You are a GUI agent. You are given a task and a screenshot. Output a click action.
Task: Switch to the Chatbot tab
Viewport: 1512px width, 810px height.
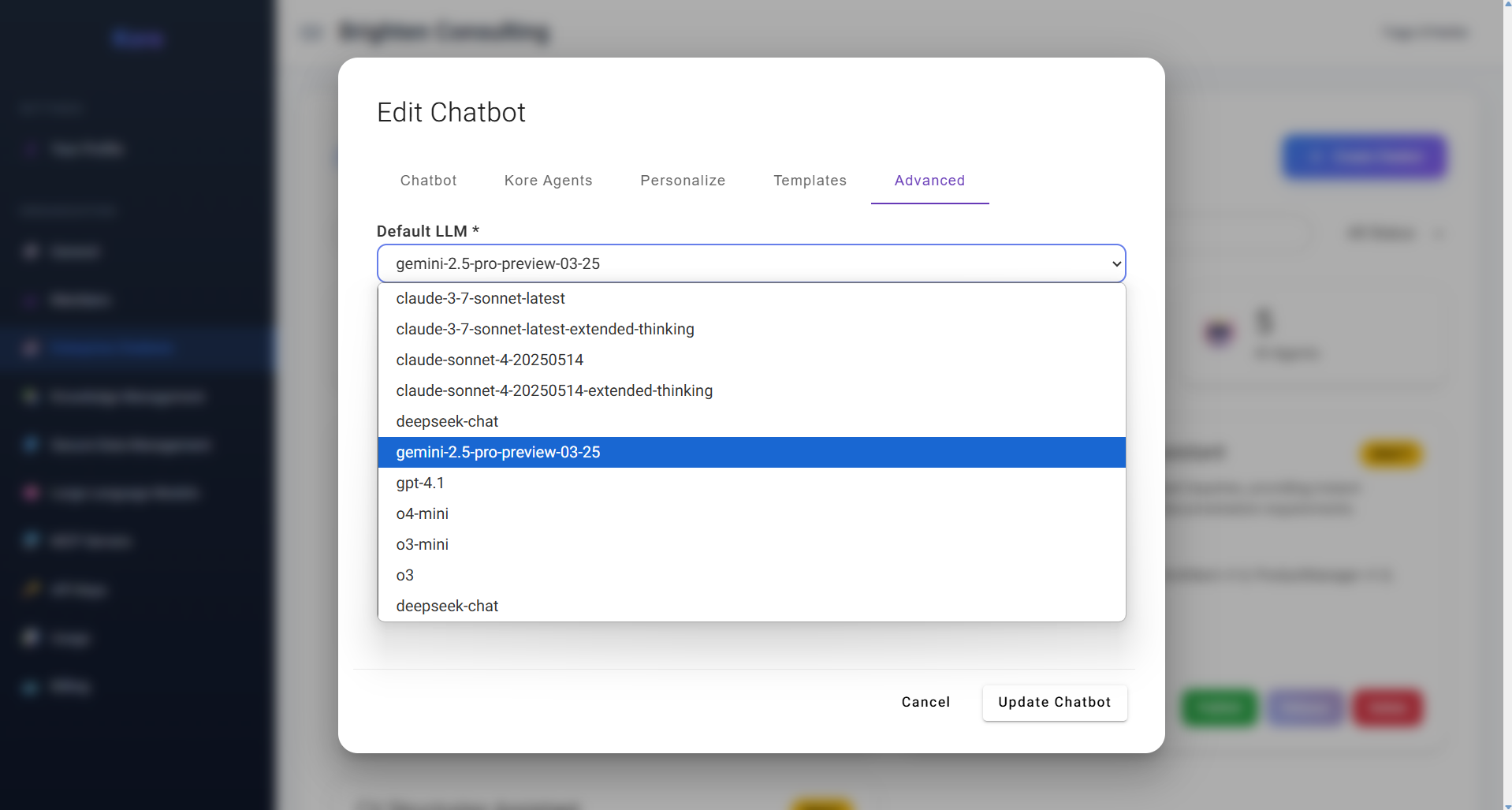(x=428, y=181)
